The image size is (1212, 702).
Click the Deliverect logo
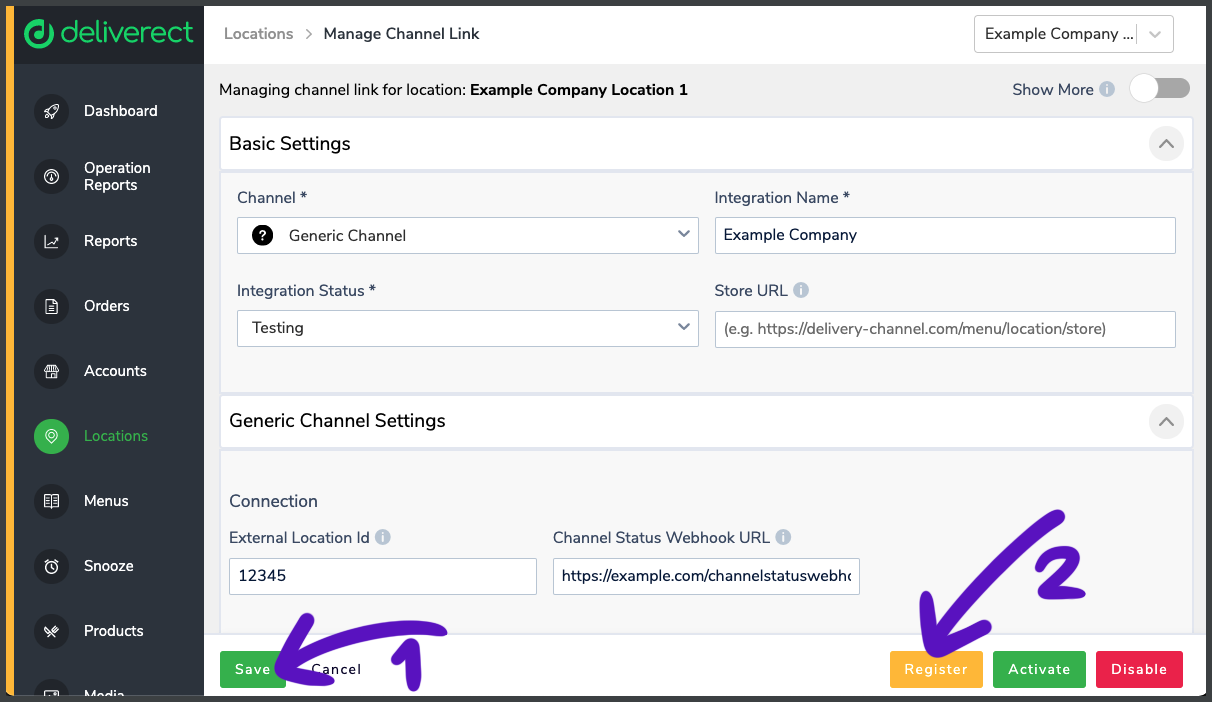109,33
